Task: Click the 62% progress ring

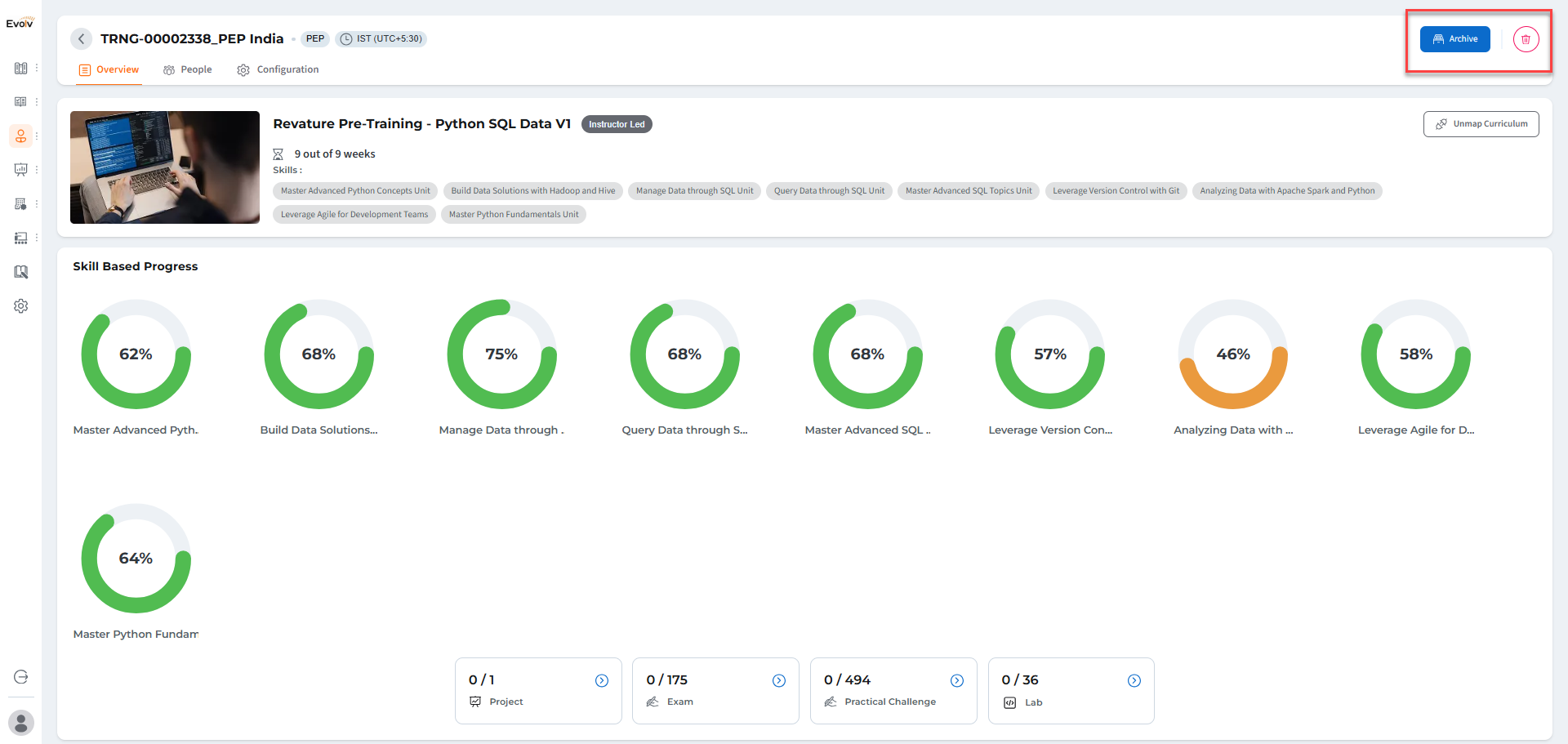Action: click(x=136, y=354)
